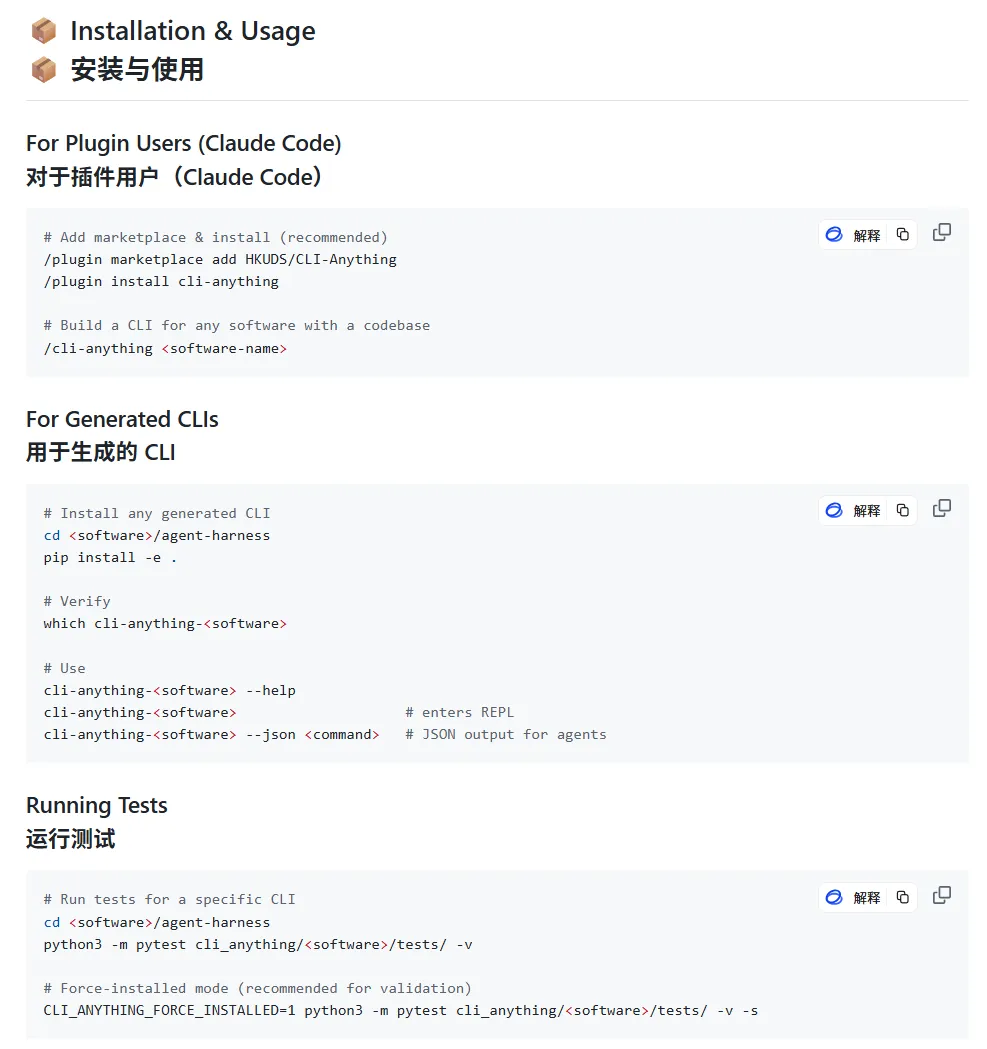Image resolution: width=987 pixels, height=1049 pixels.
Task: Click the 安装与使用 Chinese heading text
Action: [x=137, y=69]
